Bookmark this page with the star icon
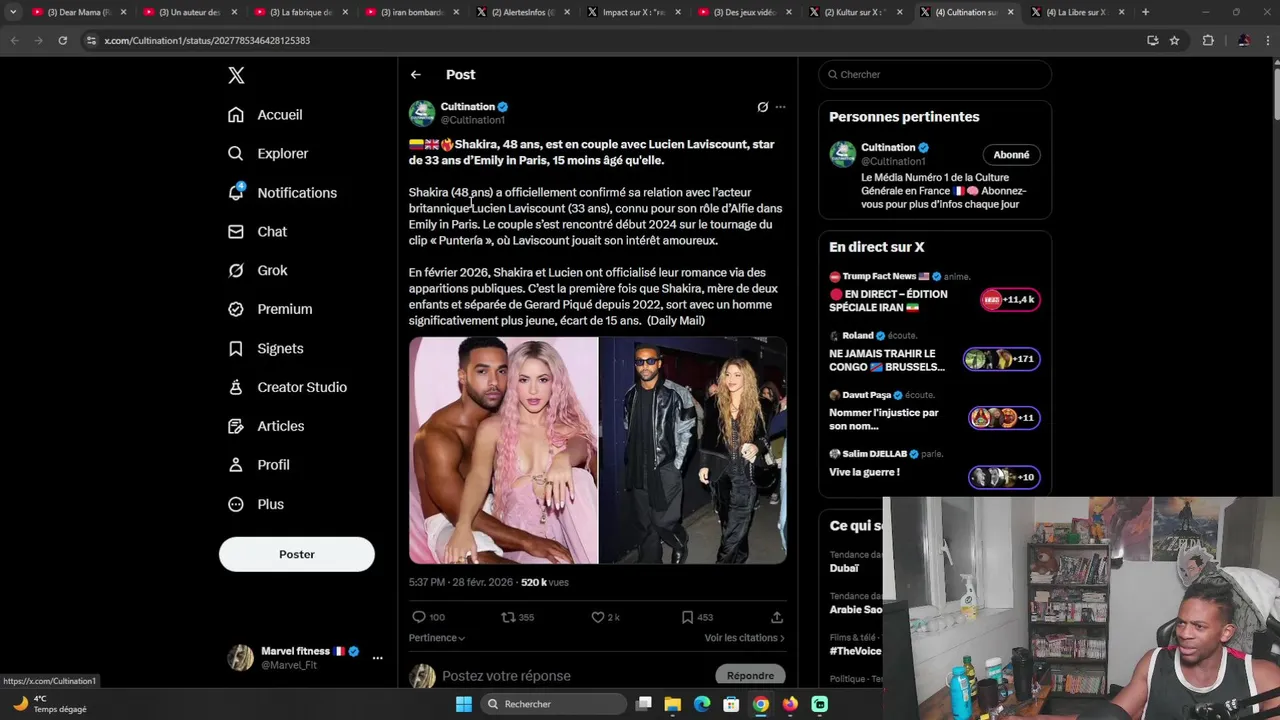The width and height of the screenshot is (1280, 720). pos(1175,40)
